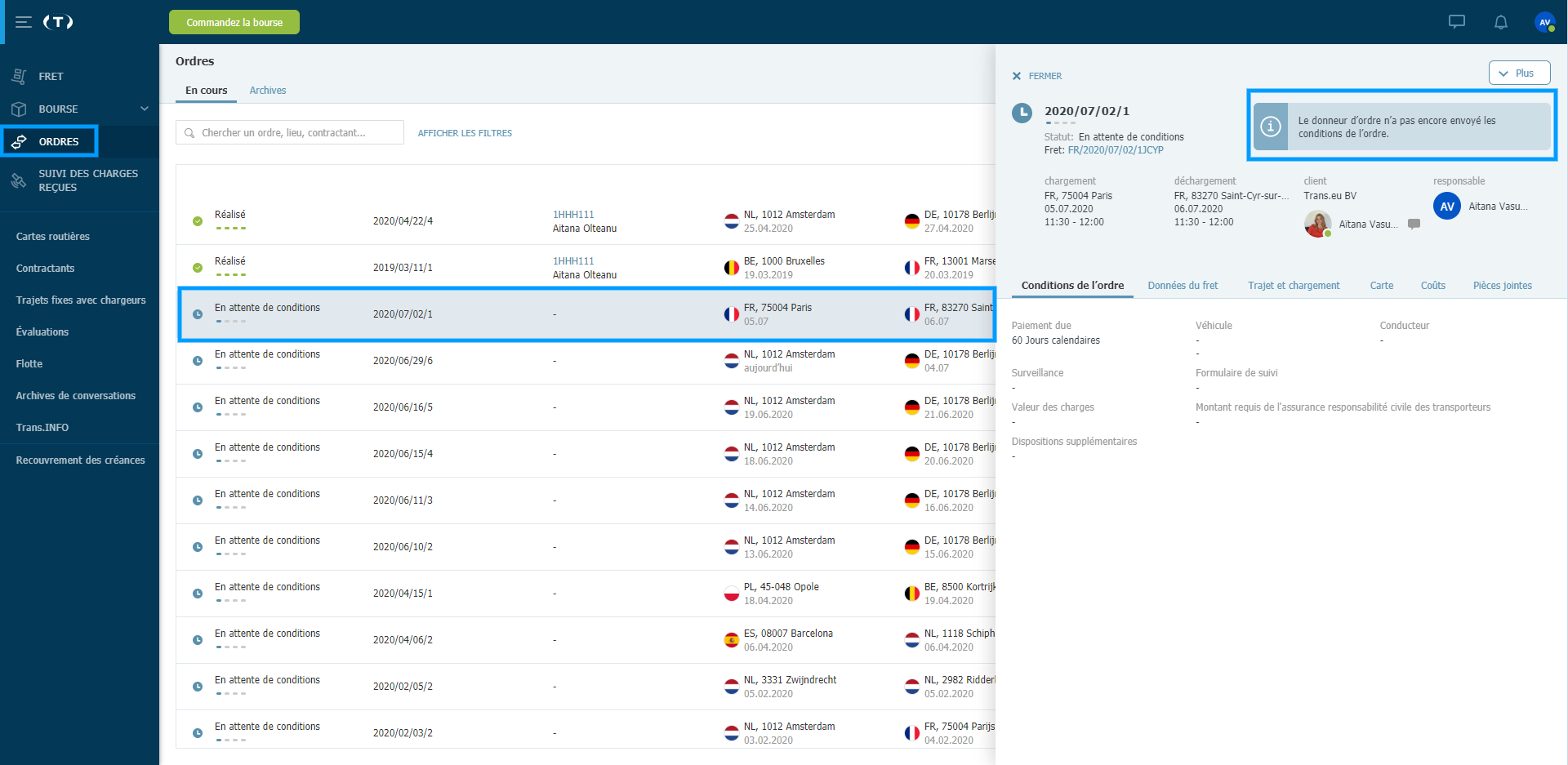Click Polish flag next to PL, 45-048 Opole
The width and height of the screenshot is (1568, 765).
(732, 594)
